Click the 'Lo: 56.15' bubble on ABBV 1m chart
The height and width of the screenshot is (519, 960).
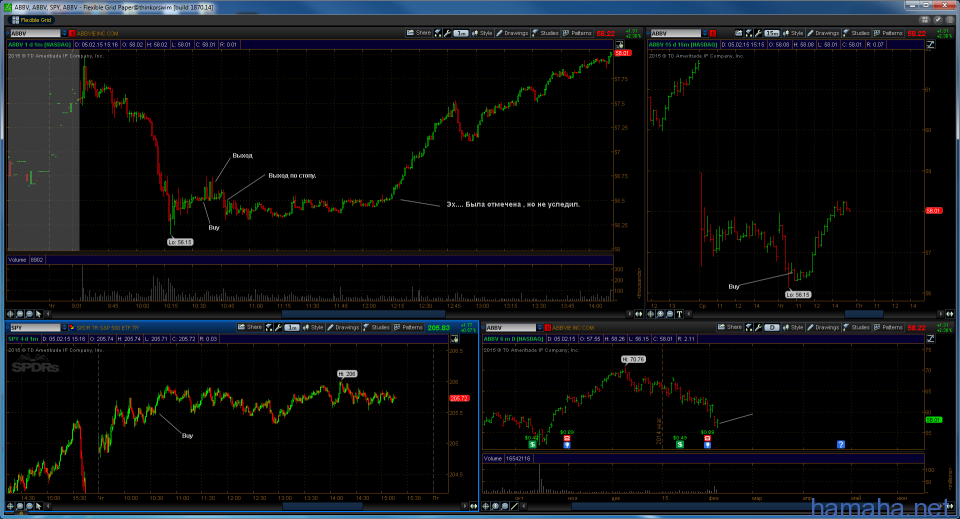pyautogui.click(x=180, y=242)
